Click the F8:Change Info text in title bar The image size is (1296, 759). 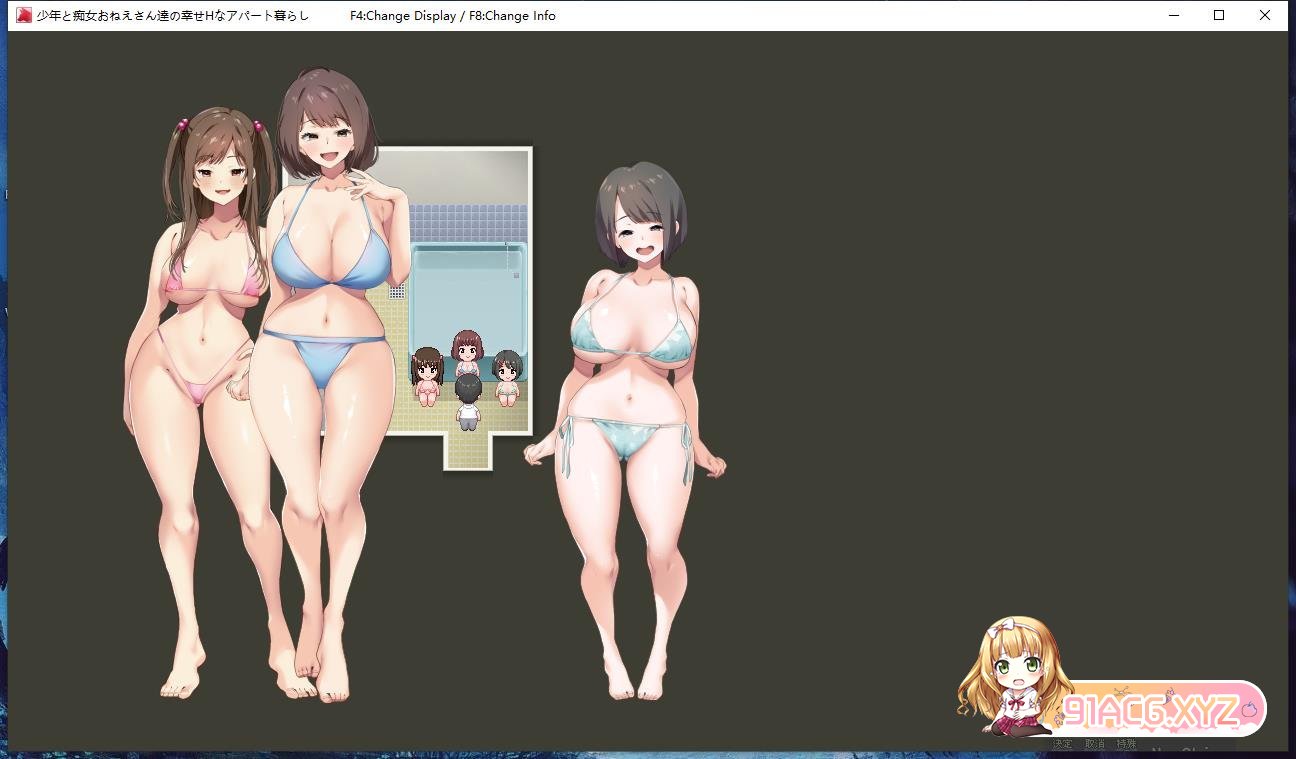[x=512, y=16]
